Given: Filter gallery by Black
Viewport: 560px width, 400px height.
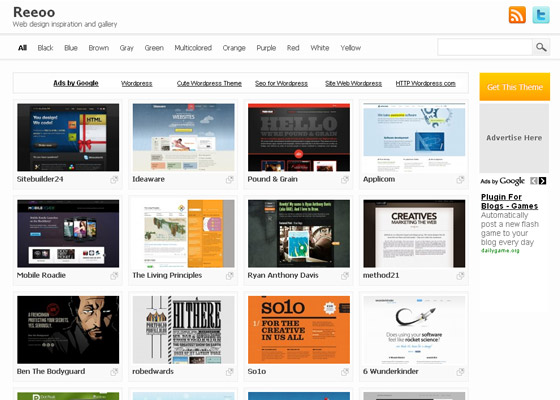Looking at the screenshot, I should click(x=45, y=48).
